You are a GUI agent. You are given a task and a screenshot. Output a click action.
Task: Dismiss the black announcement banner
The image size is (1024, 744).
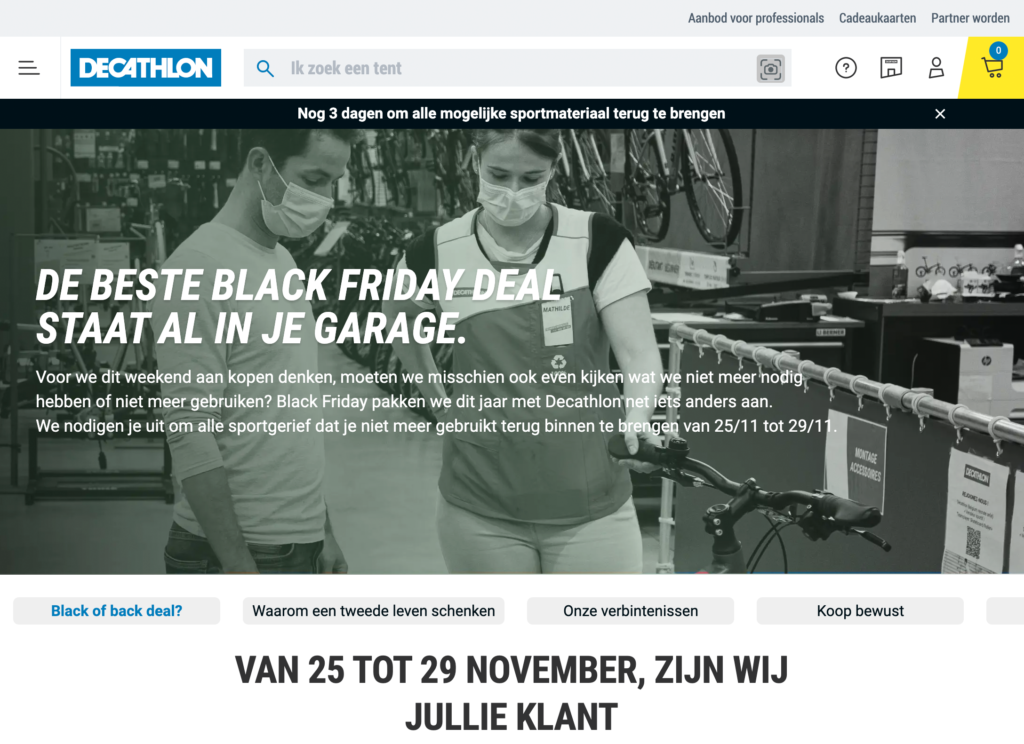940,114
